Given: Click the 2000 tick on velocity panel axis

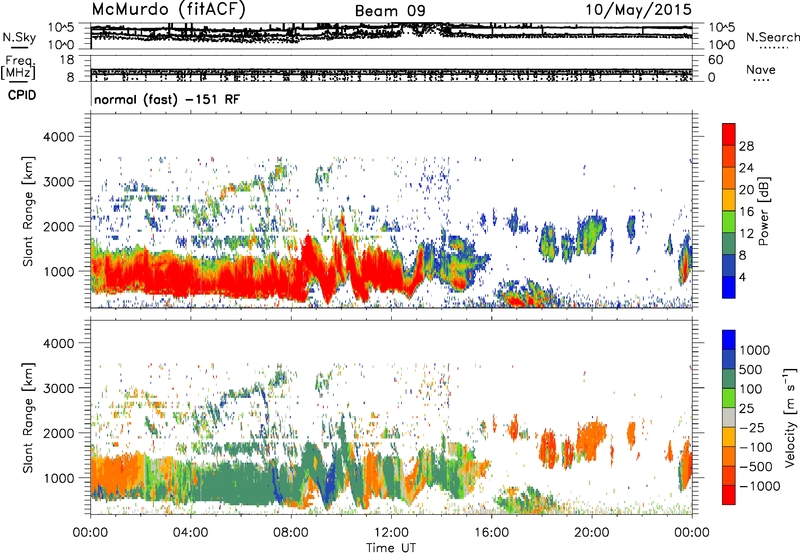Looking at the screenshot, I should 59,433.
